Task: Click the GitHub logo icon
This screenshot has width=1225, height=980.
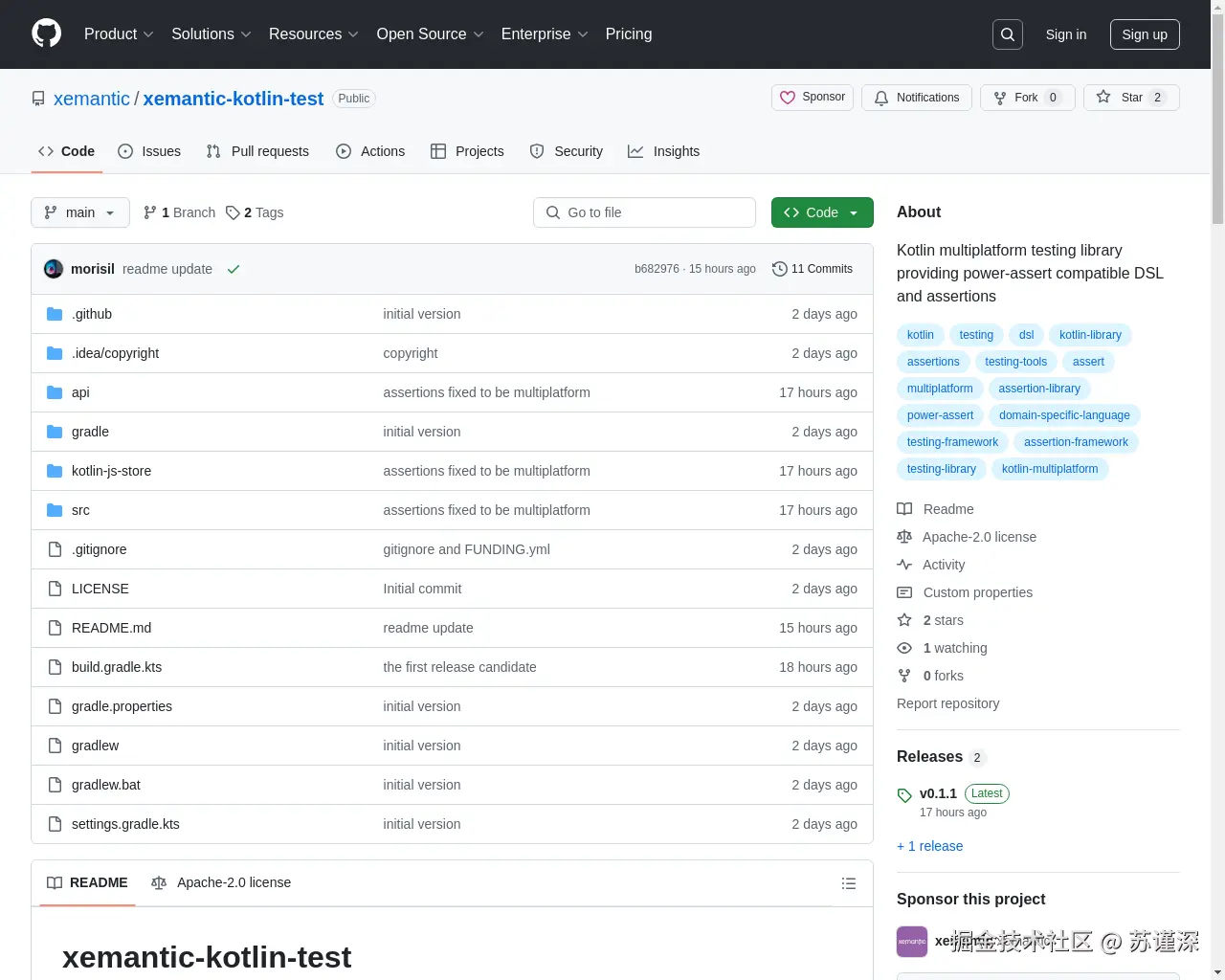Action: tap(46, 33)
